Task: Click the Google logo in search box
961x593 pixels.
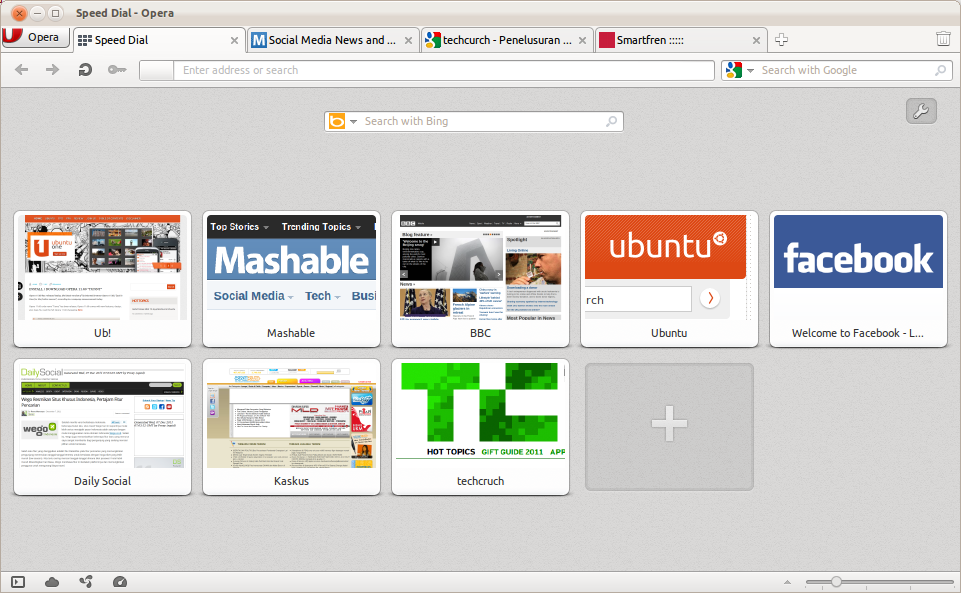Action: pyautogui.click(x=734, y=70)
